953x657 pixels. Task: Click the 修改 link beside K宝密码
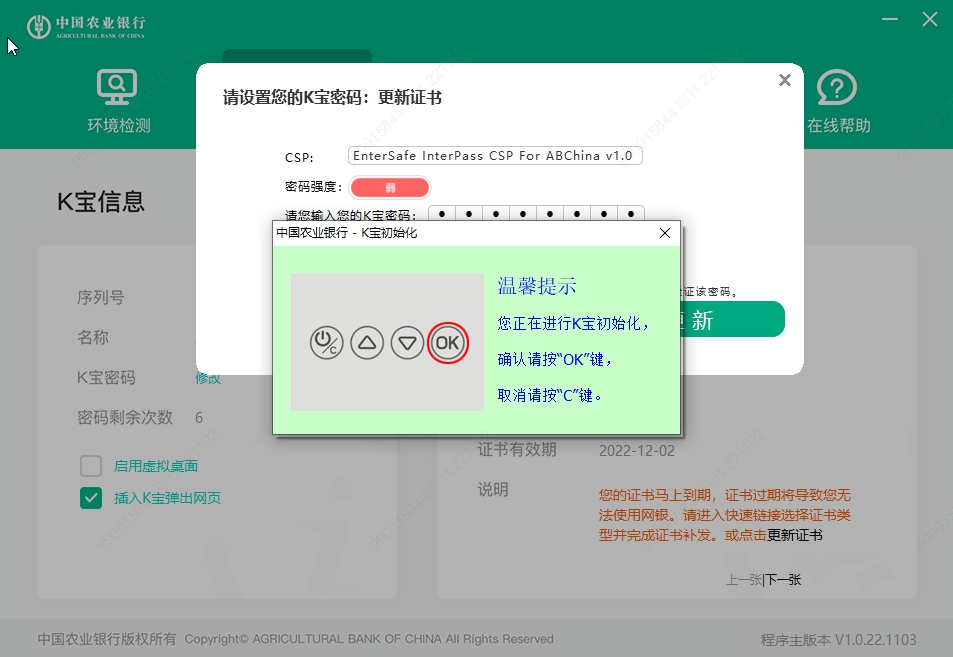(x=208, y=379)
